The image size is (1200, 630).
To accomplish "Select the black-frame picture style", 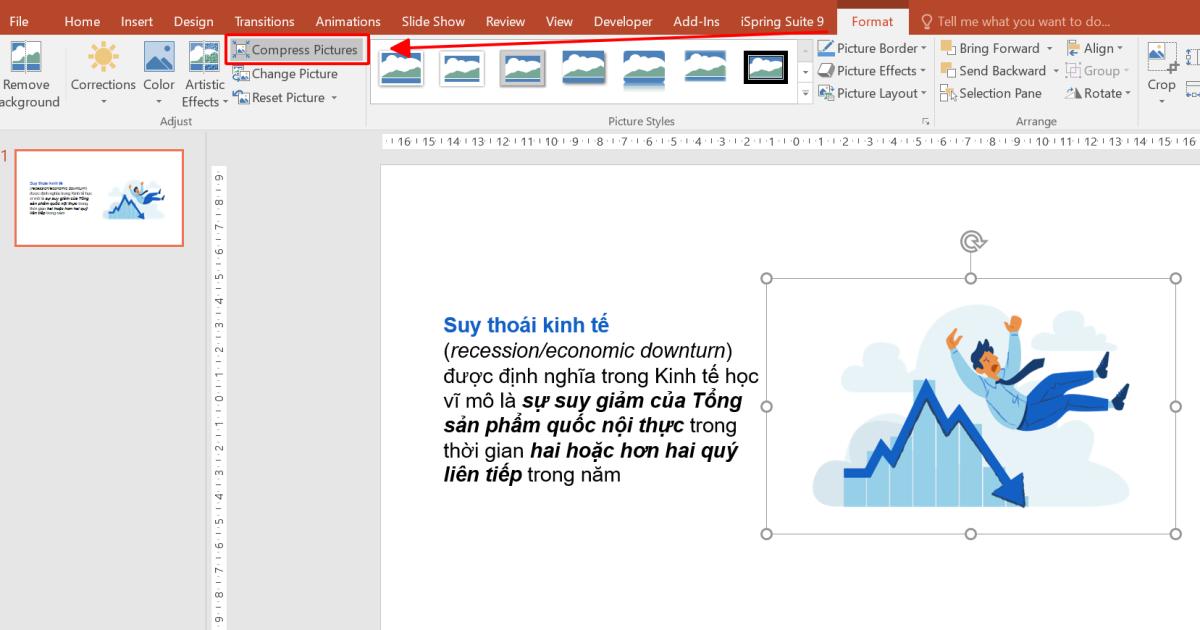I will (765, 67).
